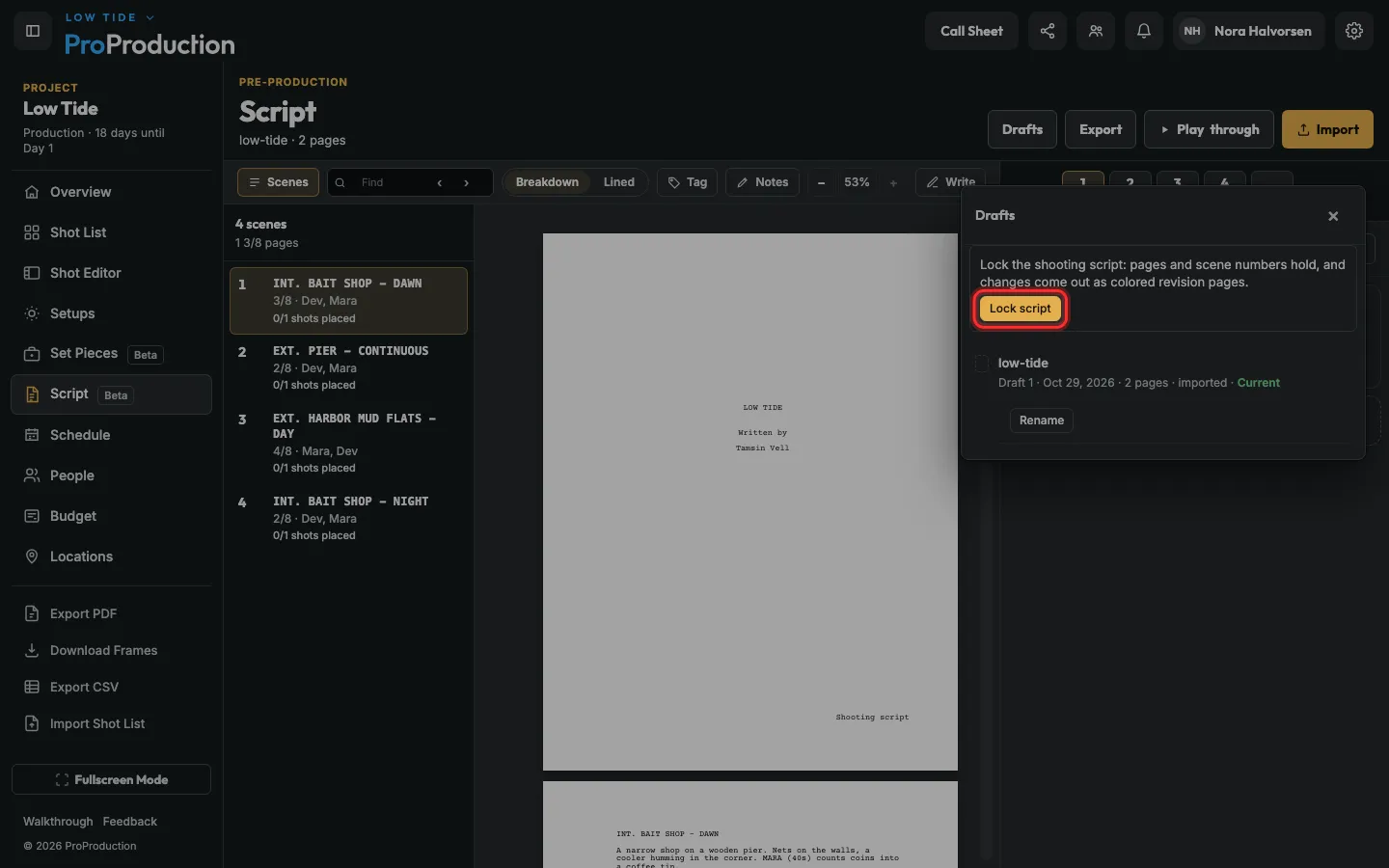
Task: Open the share icon in header
Action: 1048,31
